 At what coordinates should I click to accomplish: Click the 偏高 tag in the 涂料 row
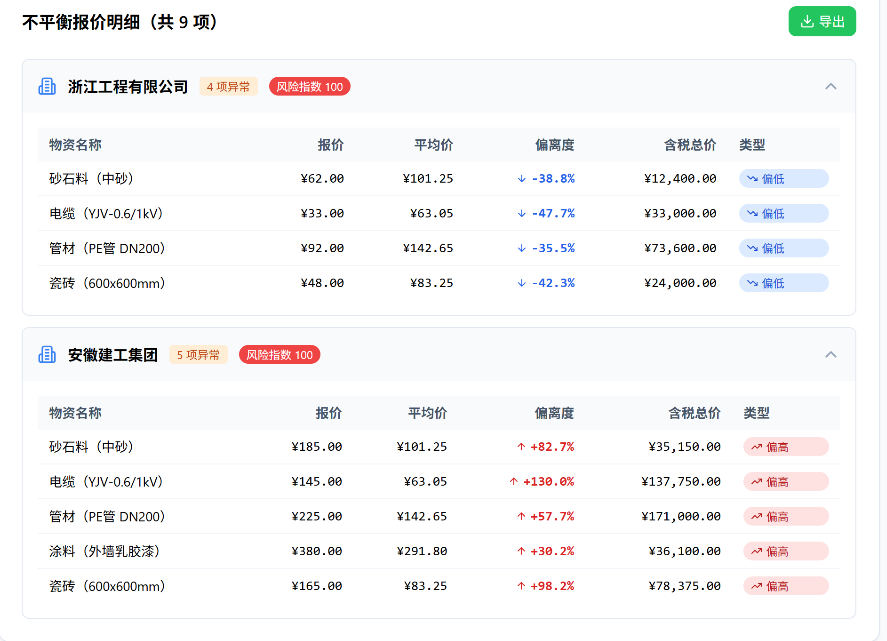coord(786,551)
